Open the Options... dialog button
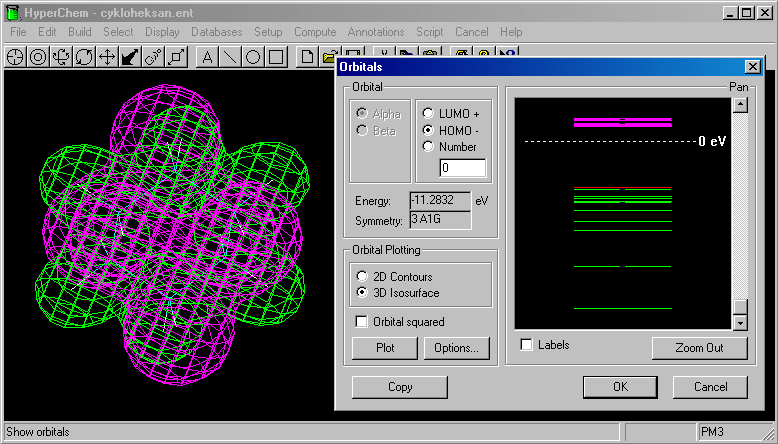The height and width of the screenshot is (444, 778). [x=457, y=348]
